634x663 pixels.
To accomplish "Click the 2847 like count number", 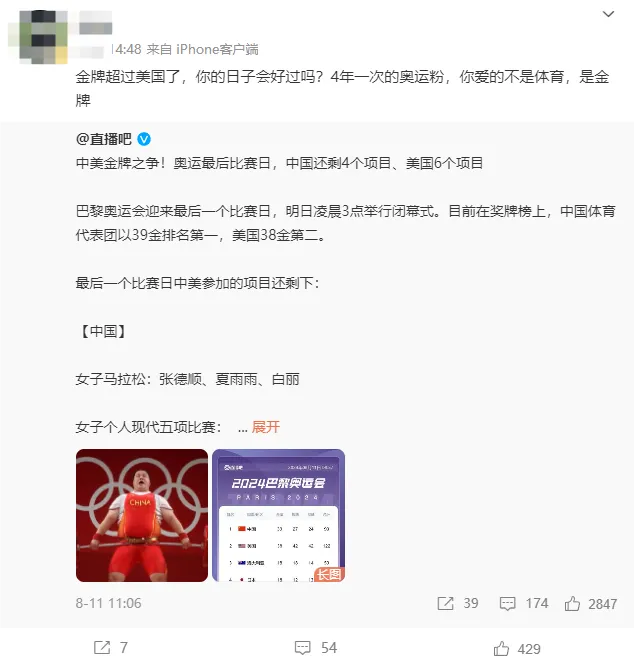I will [602, 604].
